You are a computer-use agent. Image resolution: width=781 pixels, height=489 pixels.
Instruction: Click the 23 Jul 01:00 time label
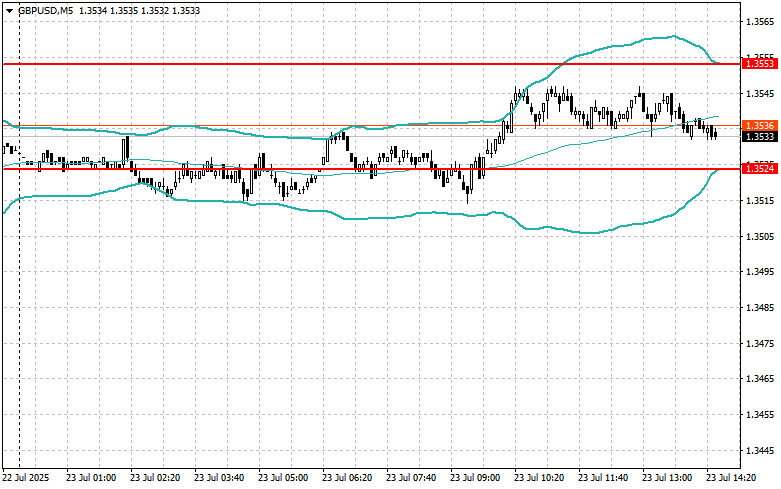pyautogui.click(x=91, y=478)
